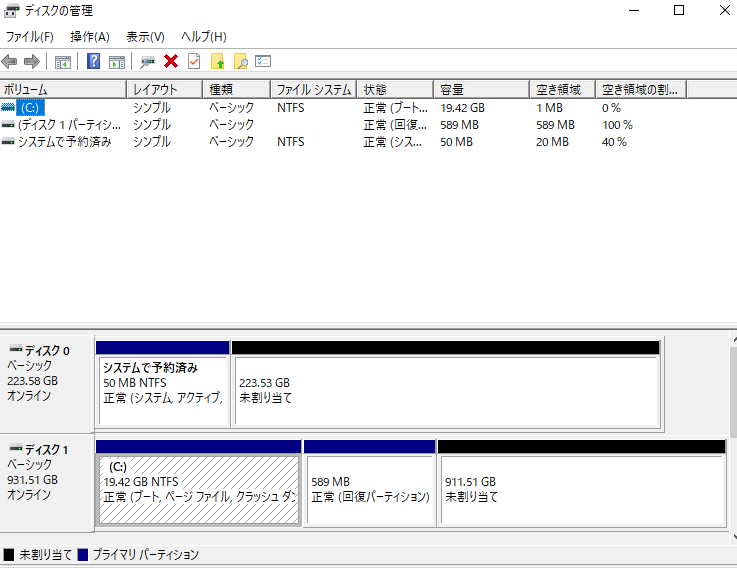Minimize the ディスクの管理 window
Screen dimensions: 737x568
pyautogui.click(x=634, y=10)
